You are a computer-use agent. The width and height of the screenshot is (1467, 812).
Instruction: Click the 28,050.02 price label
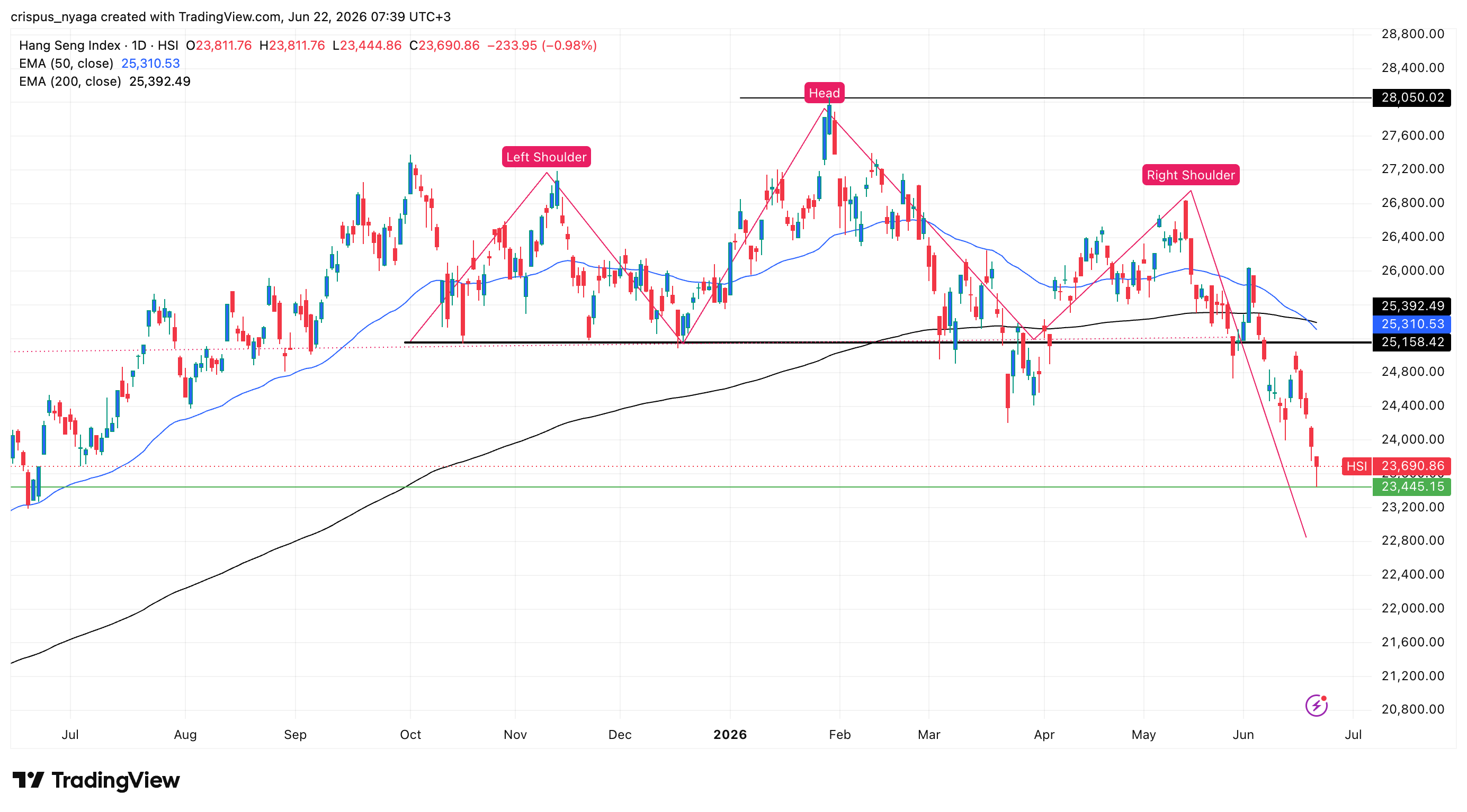tap(1412, 98)
